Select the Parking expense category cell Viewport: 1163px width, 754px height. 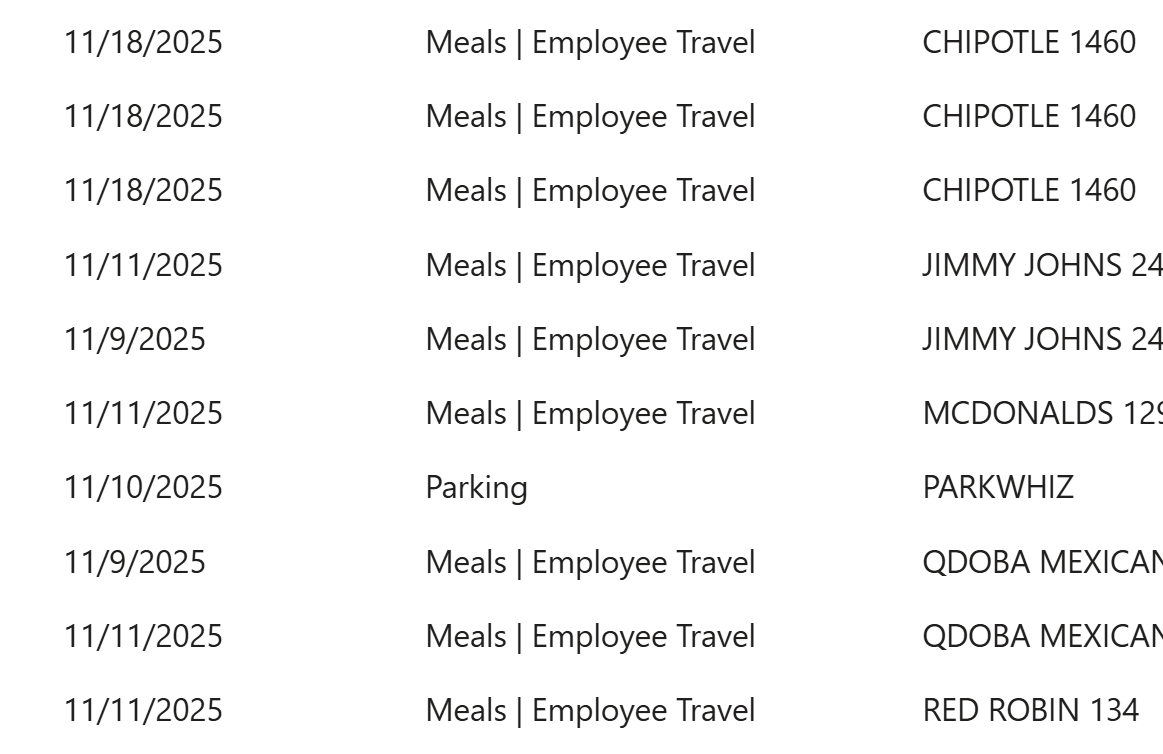pos(476,488)
